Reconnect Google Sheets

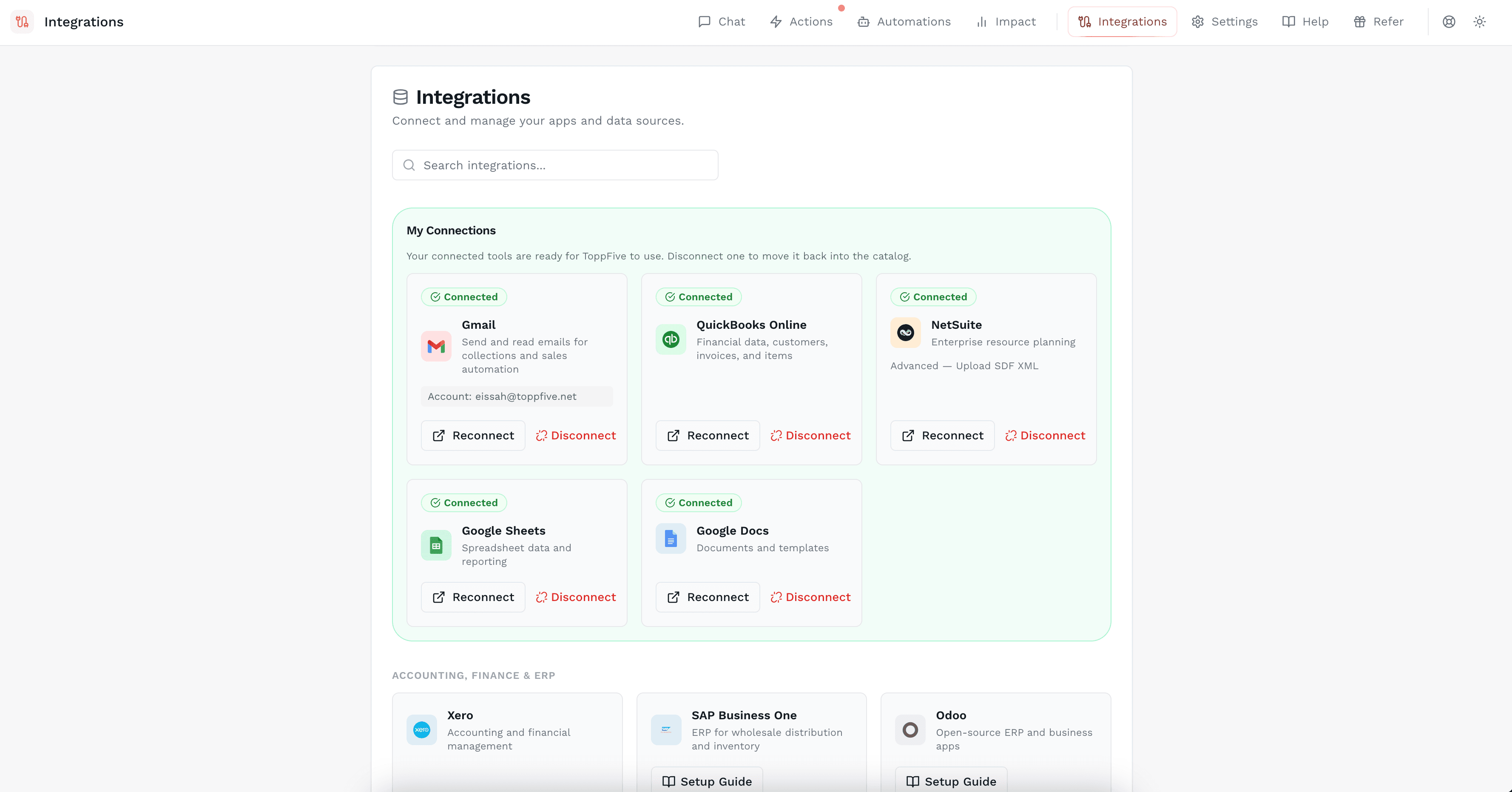pyautogui.click(x=472, y=597)
